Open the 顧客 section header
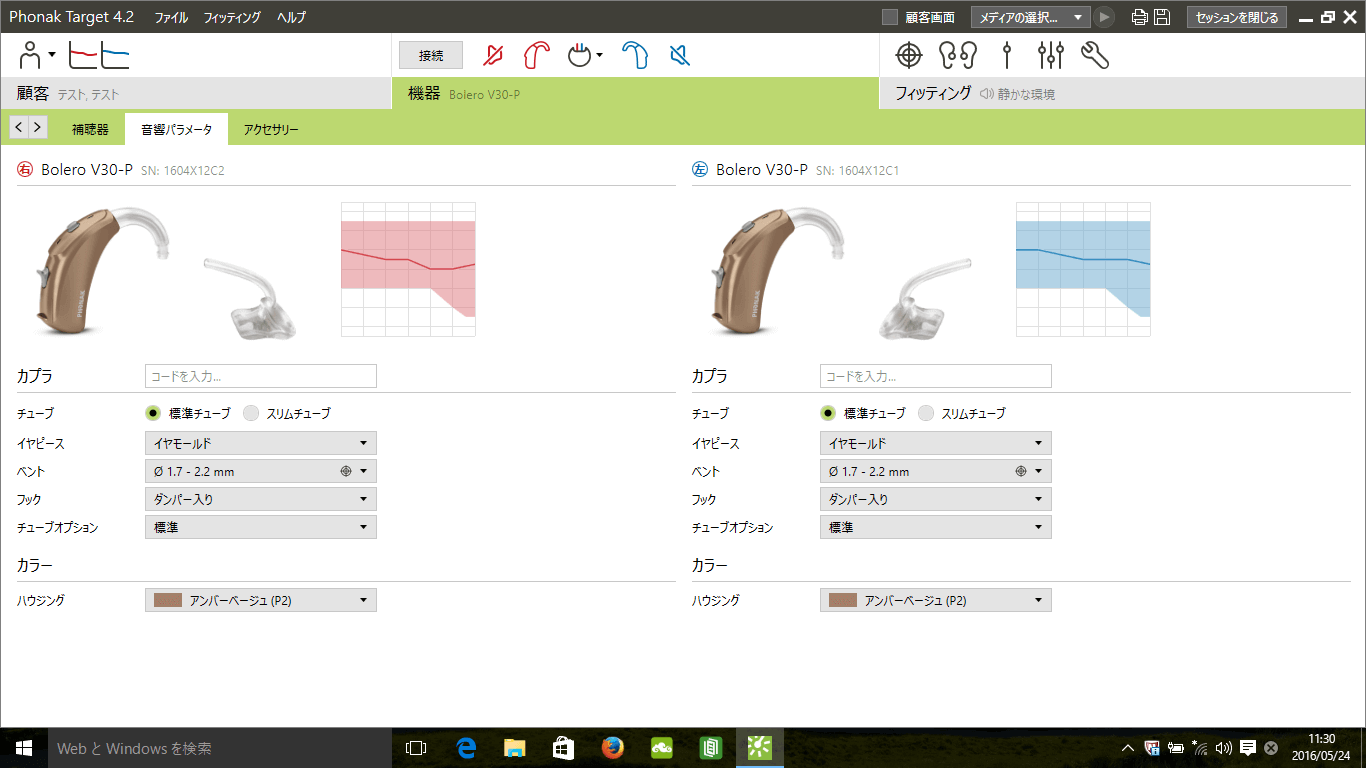This screenshot has height=768, width=1366. (x=195, y=93)
